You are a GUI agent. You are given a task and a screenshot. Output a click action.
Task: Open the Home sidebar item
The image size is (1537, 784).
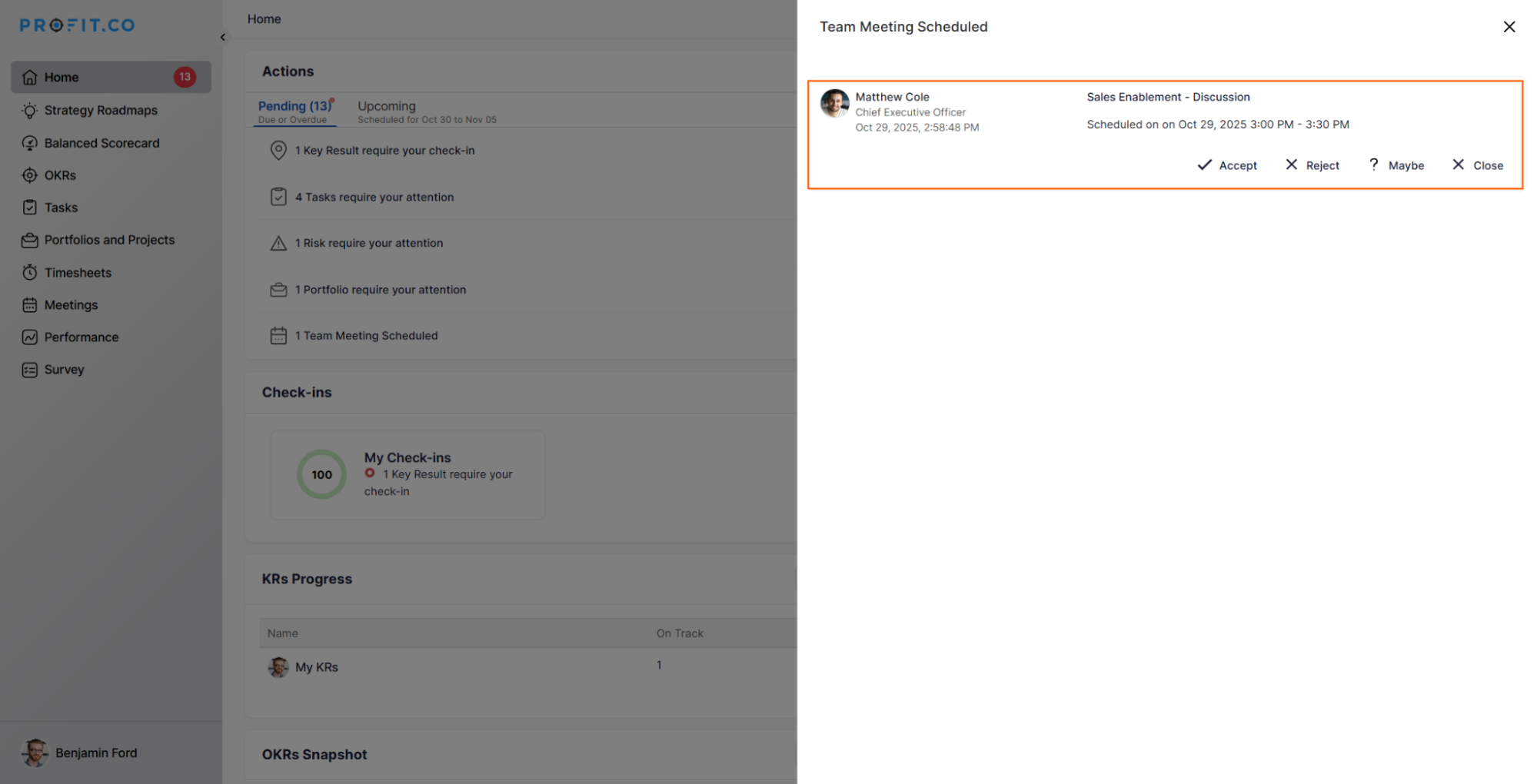tap(111, 77)
